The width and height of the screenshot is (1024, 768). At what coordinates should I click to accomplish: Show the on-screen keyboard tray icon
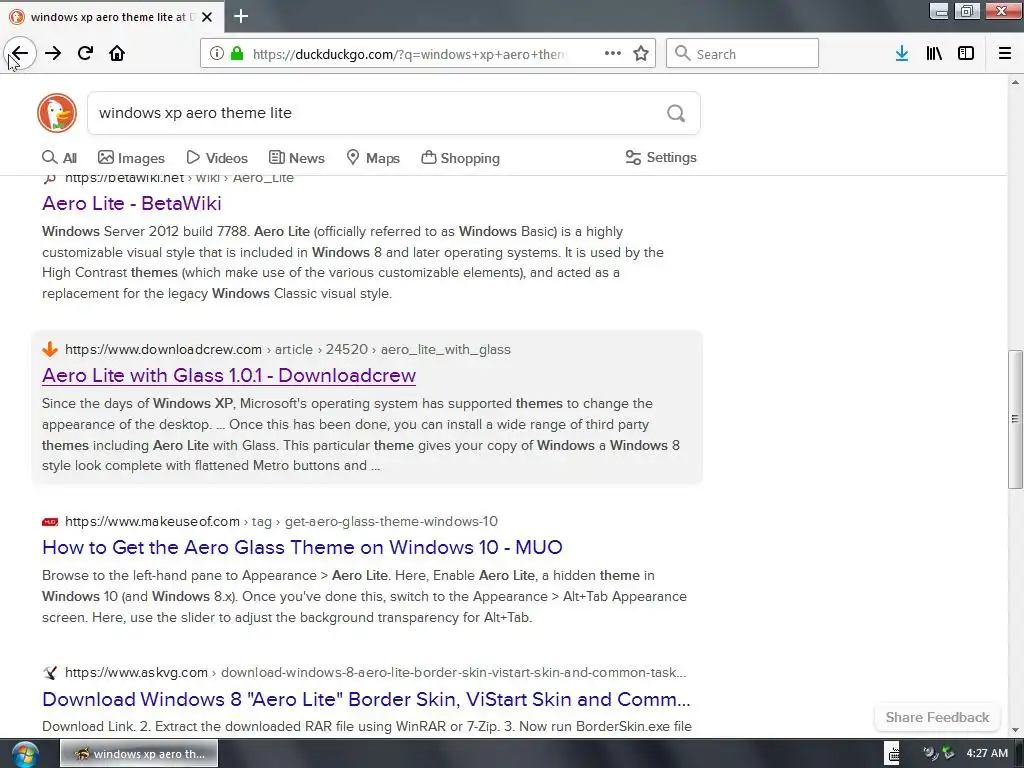coord(893,753)
